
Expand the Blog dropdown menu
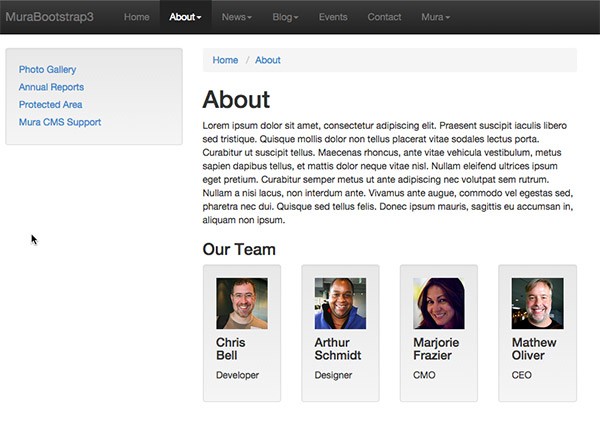(285, 17)
